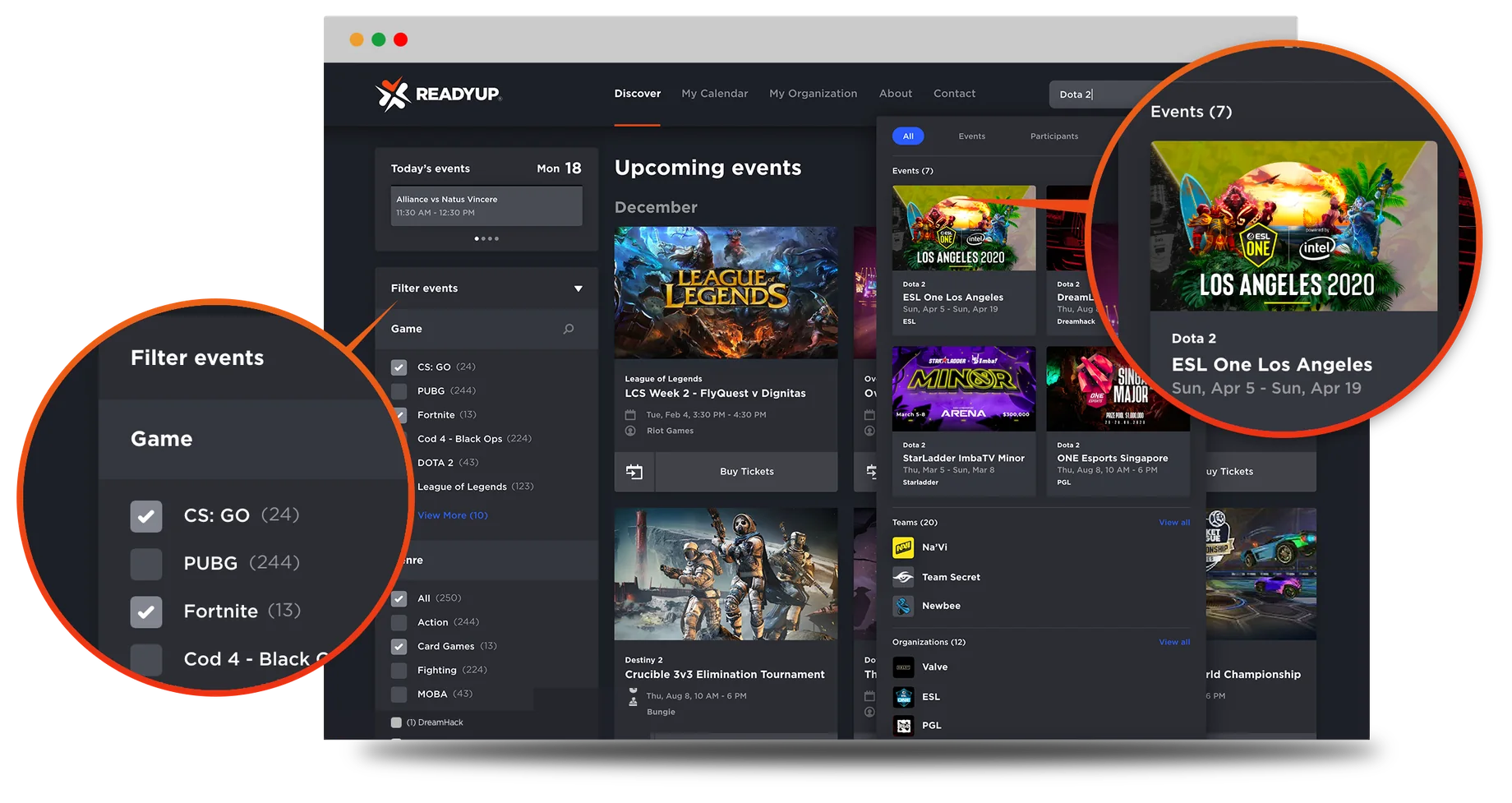
Task: Open ESL One Los Angeles search thumbnail
Action: pyautogui.click(x=964, y=228)
